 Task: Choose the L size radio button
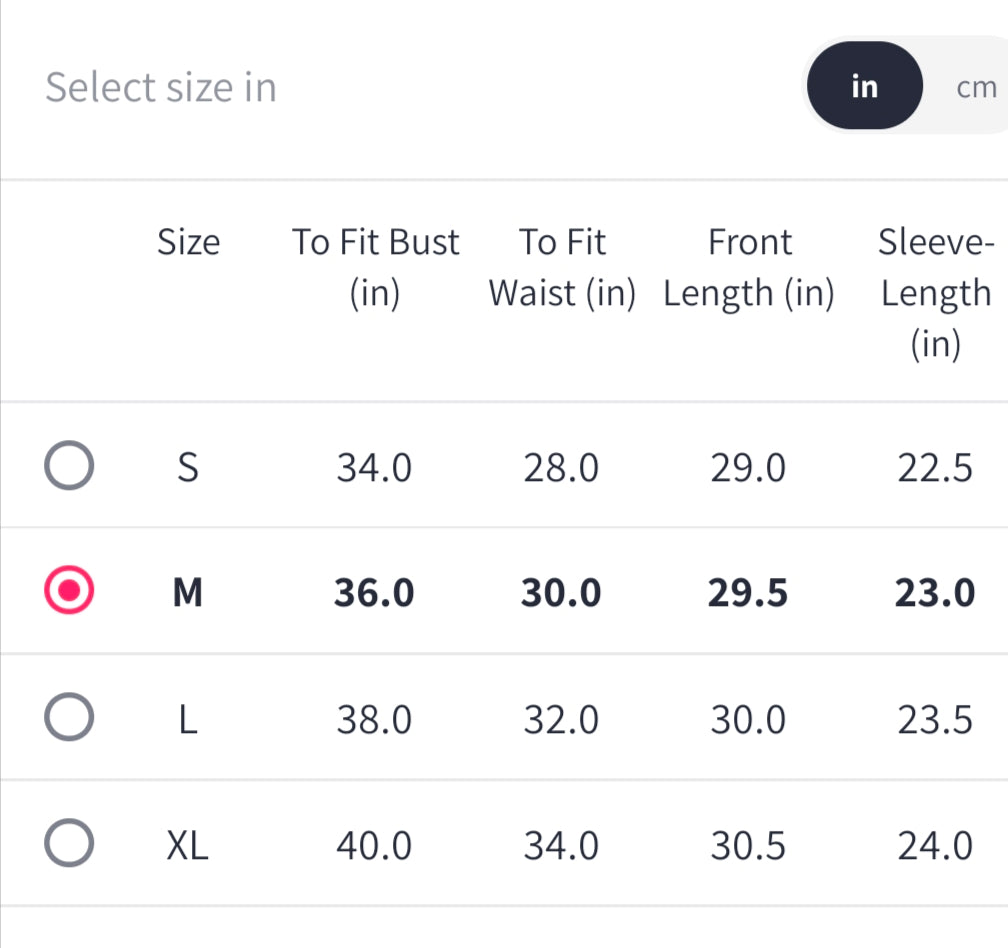click(70, 719)
